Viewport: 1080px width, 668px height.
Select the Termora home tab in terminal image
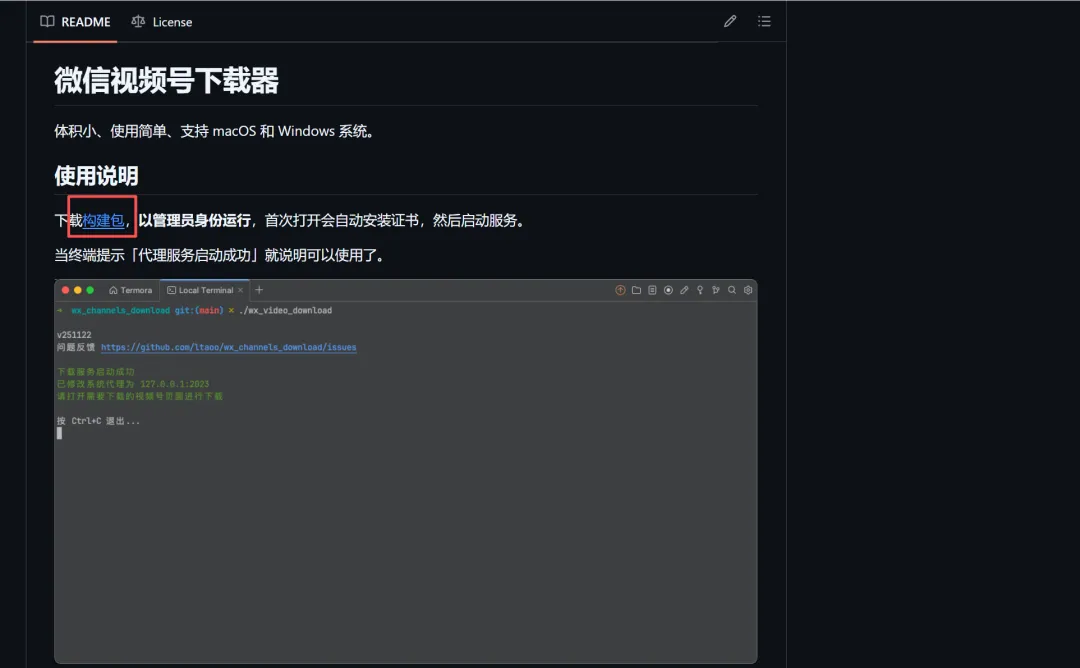(x=130, y=290)
